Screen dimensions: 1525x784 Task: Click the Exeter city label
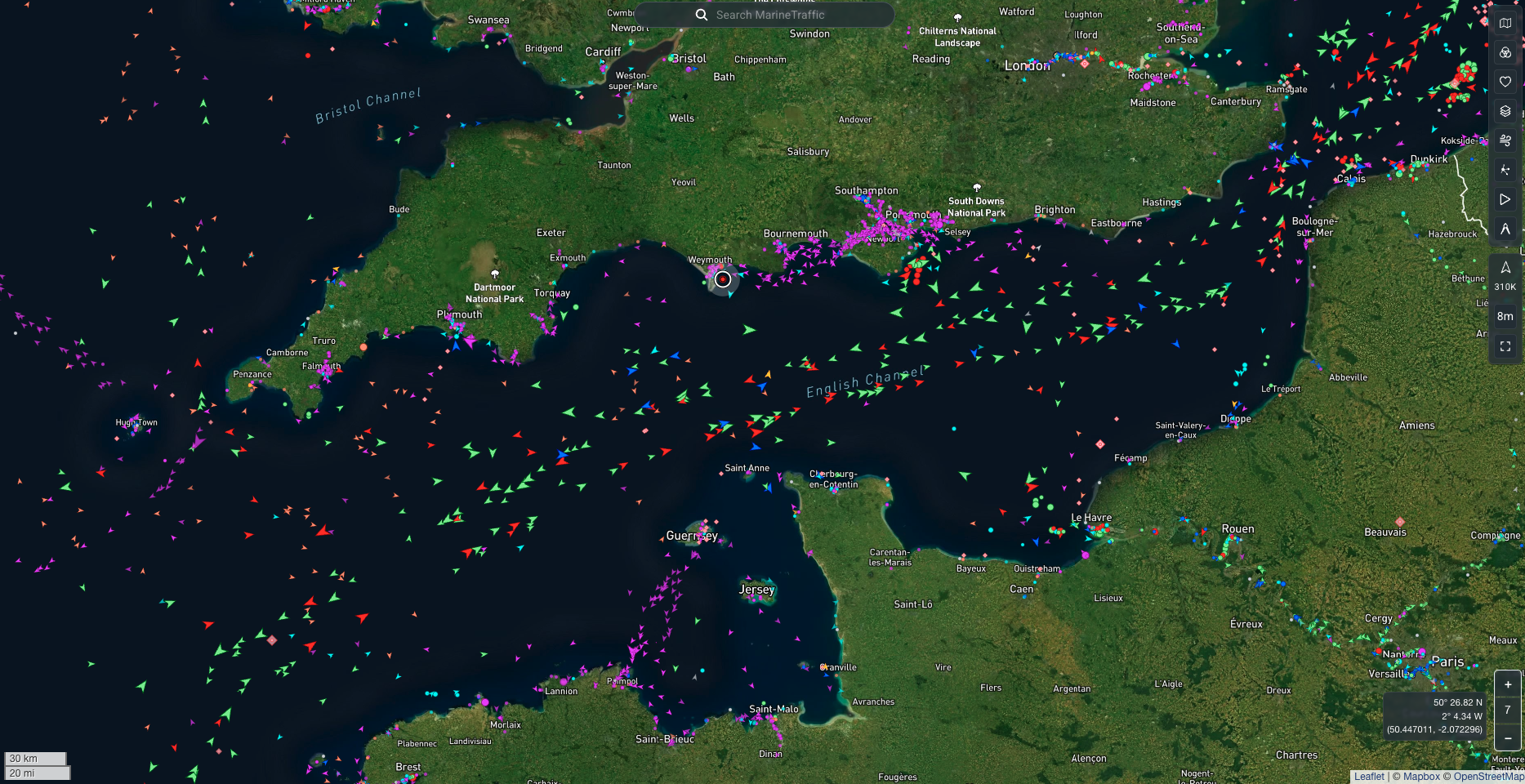(551, 233)
